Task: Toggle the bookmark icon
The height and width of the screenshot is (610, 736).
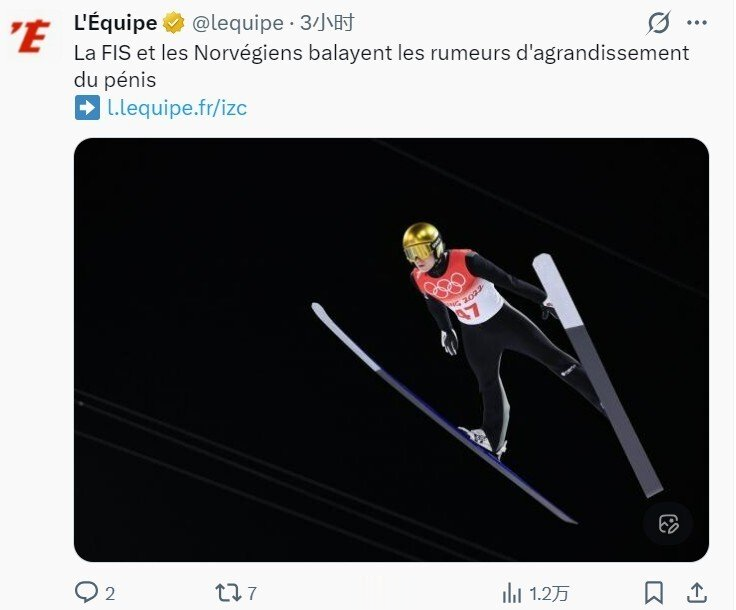Action: 654,593
